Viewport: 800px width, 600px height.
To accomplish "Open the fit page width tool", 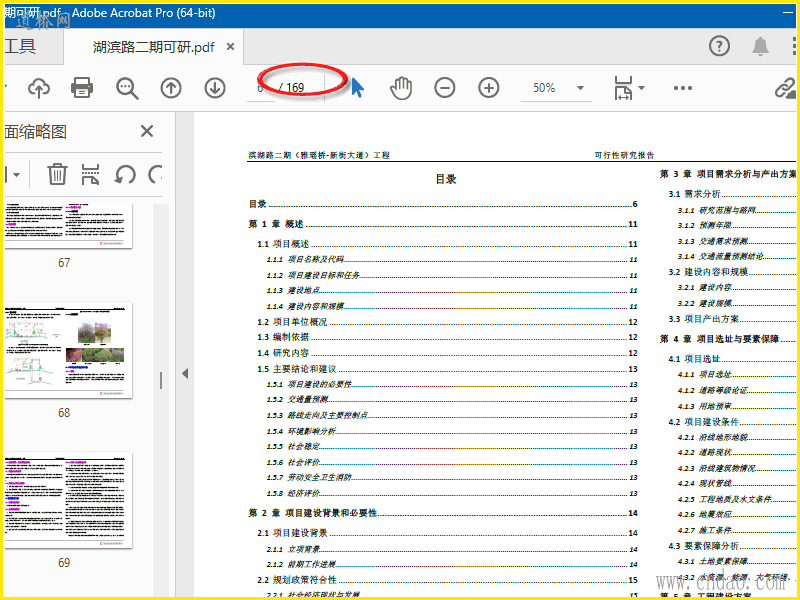I will click(623, 88).
